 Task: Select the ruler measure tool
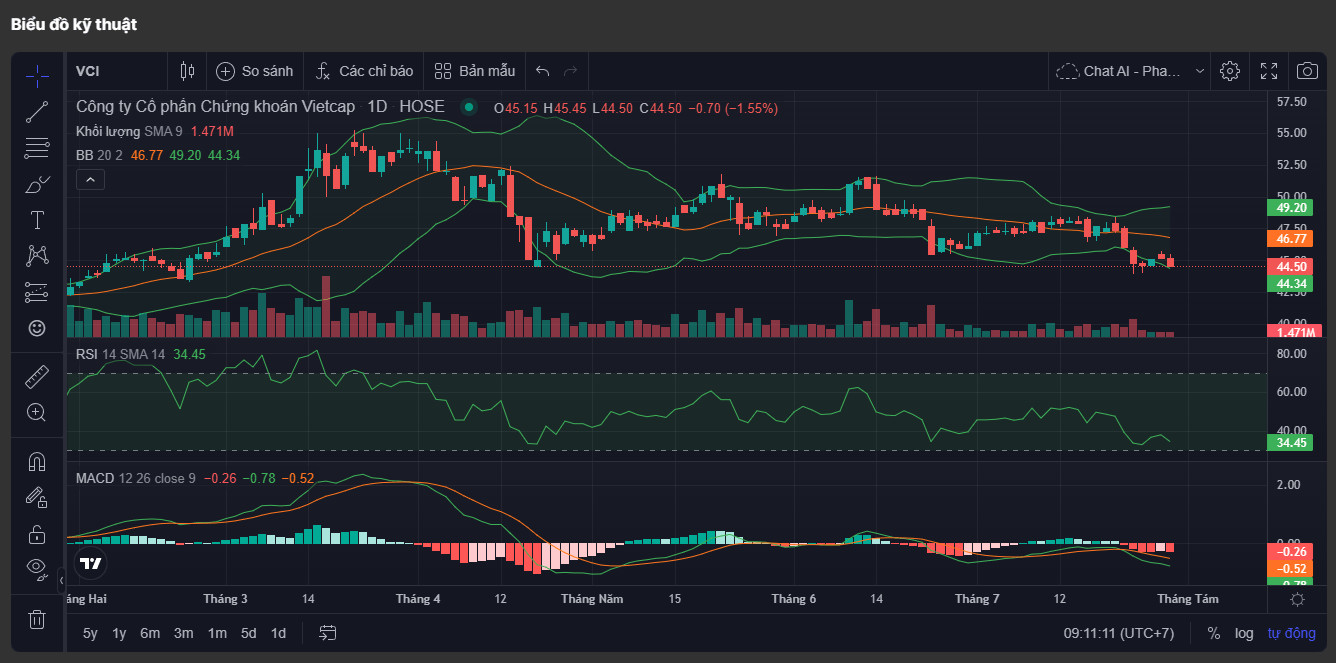coord(37,376)
